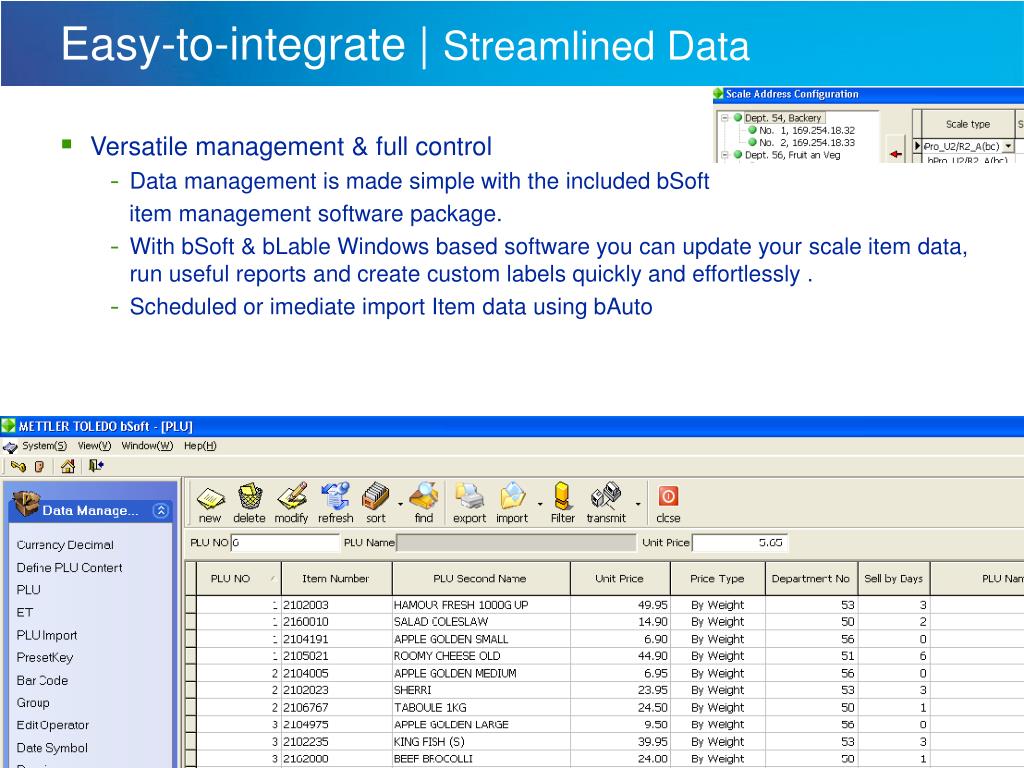Collapse the Data Manage panel with chevron
Screen dimensions: 1024x768
pos(161,511)
